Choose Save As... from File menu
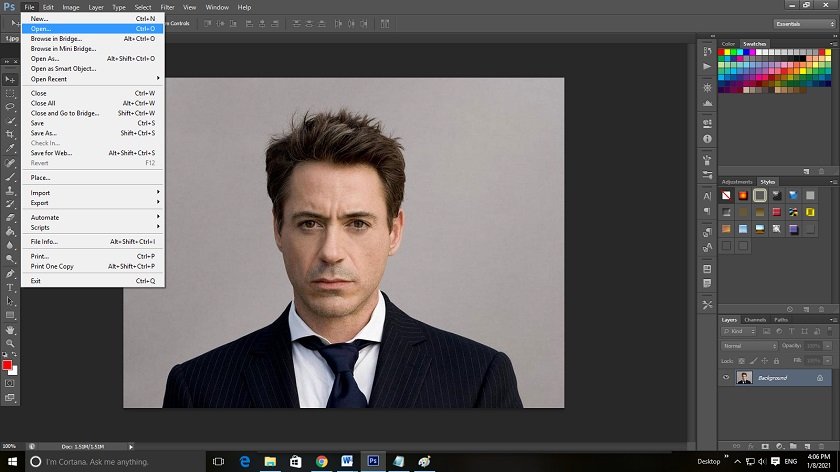The image size is (840, 472). 93,133
